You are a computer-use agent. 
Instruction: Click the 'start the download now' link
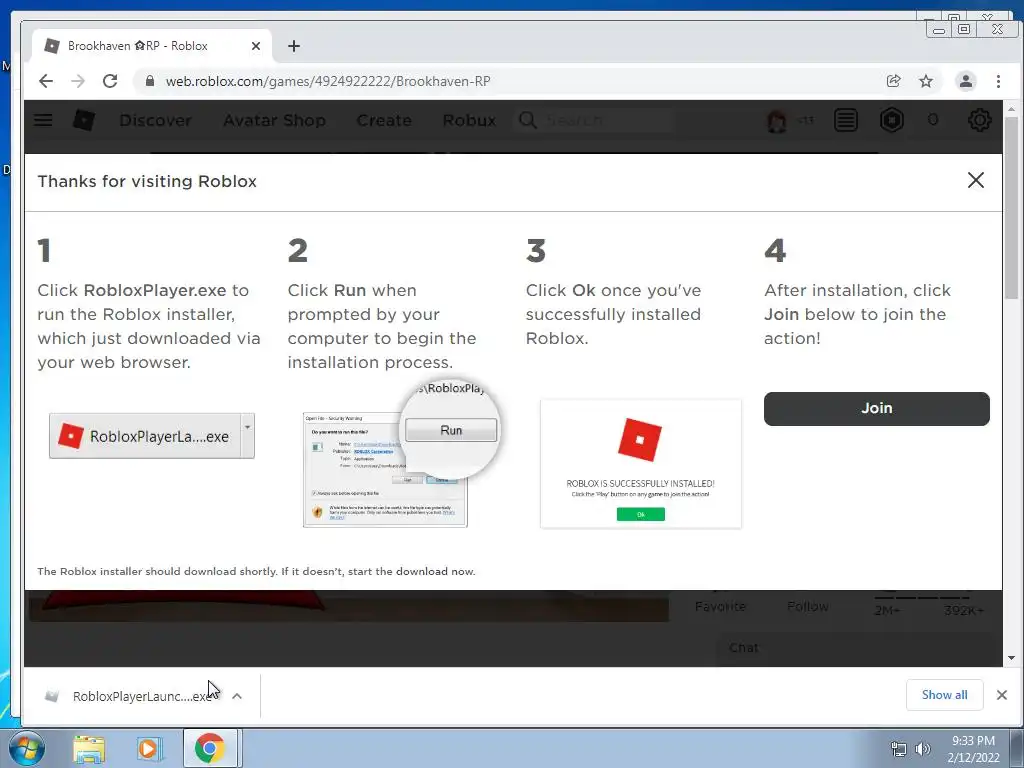coord(411,571)
